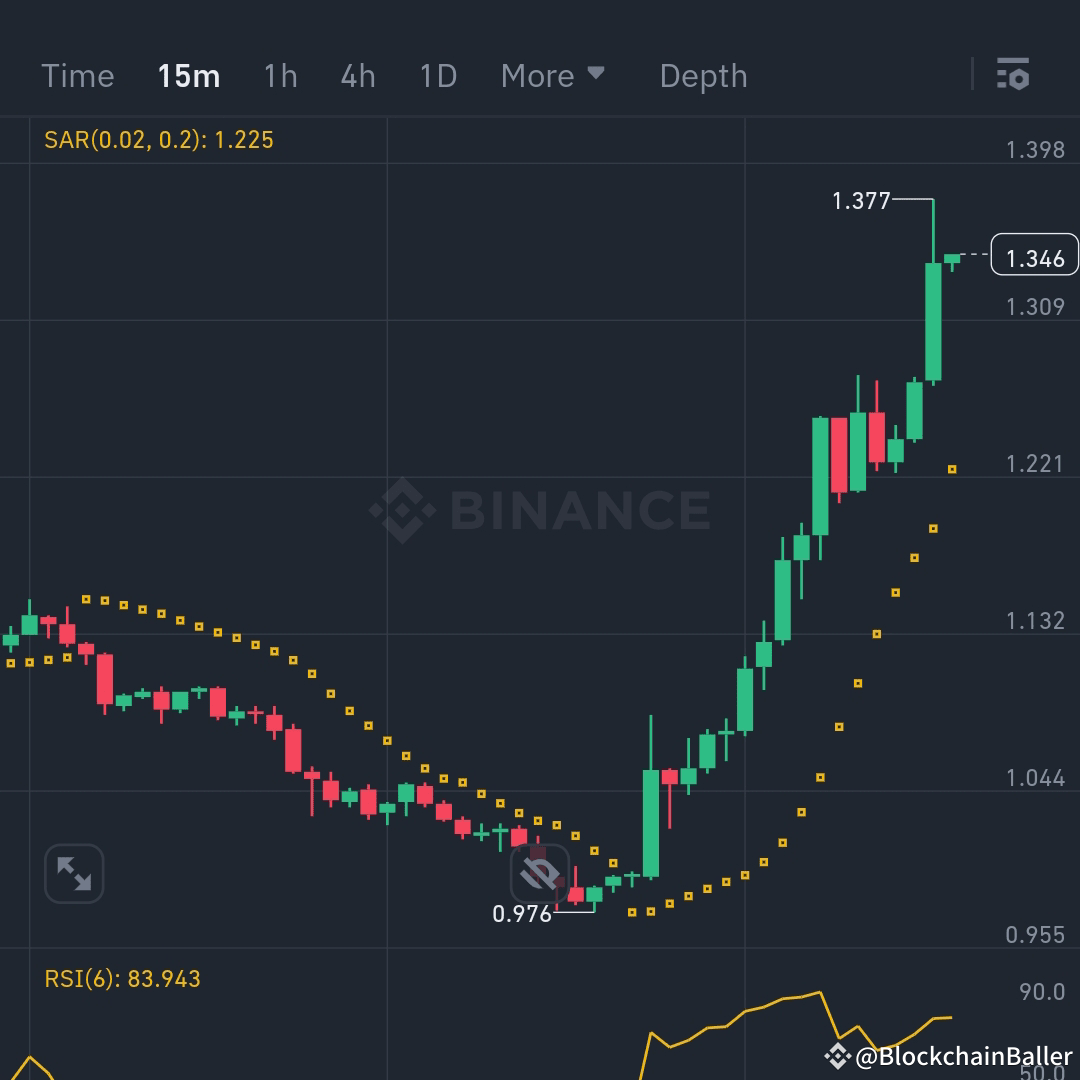Switch to the 1h timeframe
Viewport: 1080px width, 1080px height.
[x=280, y=75]
